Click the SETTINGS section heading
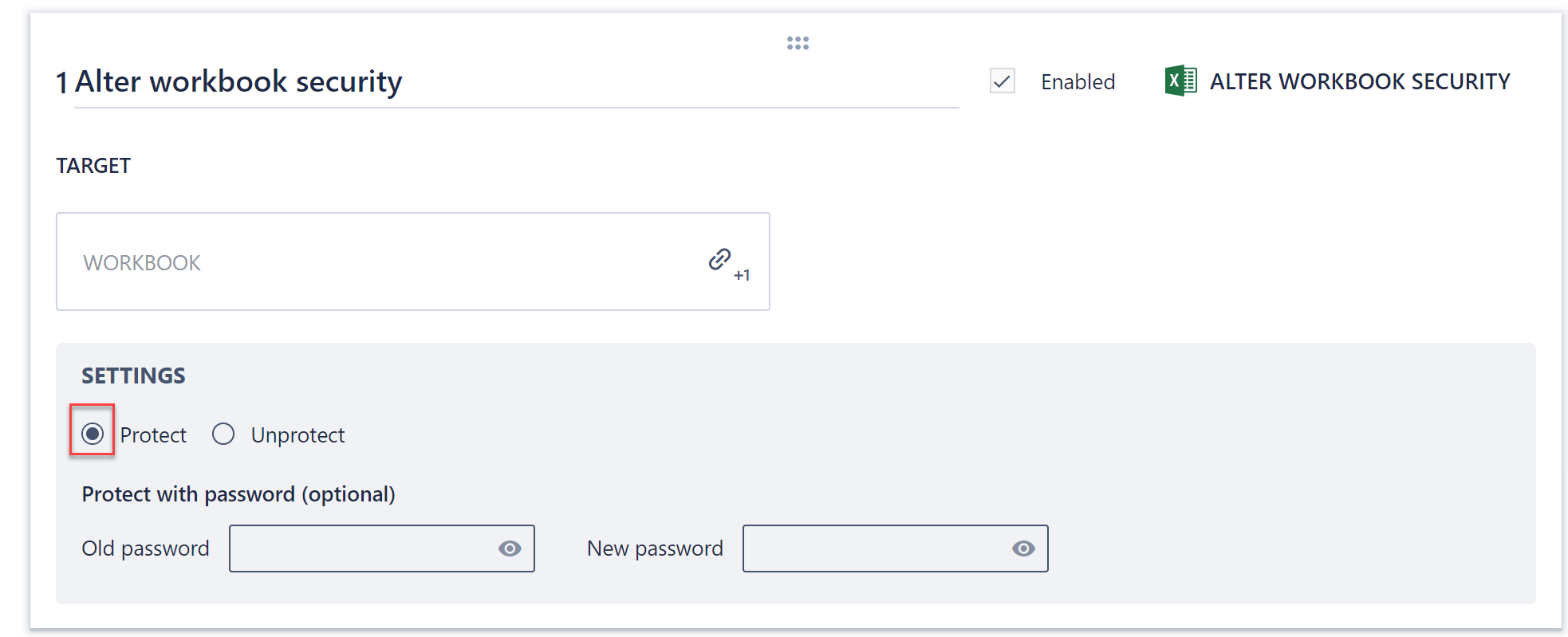 [x=132, y=375]
